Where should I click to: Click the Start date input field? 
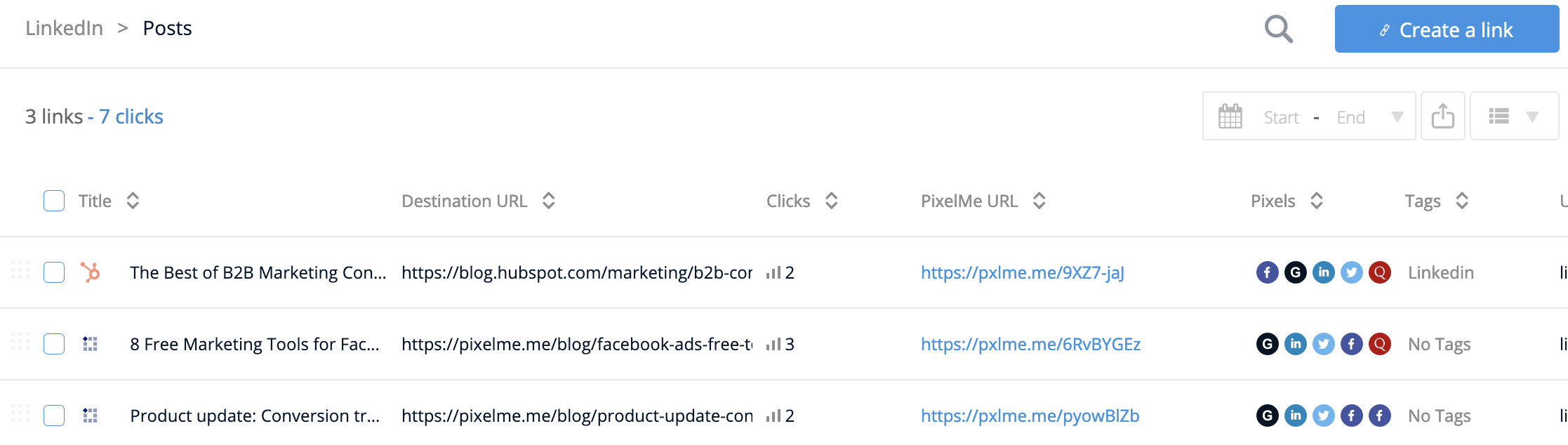tap(1281, 117)
